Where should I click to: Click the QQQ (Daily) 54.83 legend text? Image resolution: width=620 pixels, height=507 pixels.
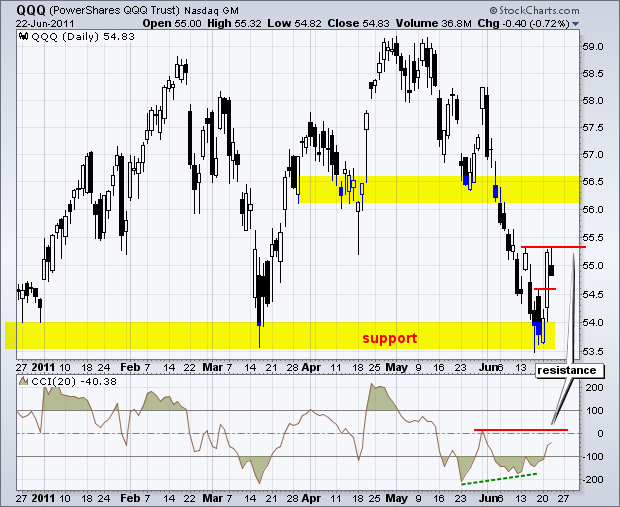(x=83, y=37)
